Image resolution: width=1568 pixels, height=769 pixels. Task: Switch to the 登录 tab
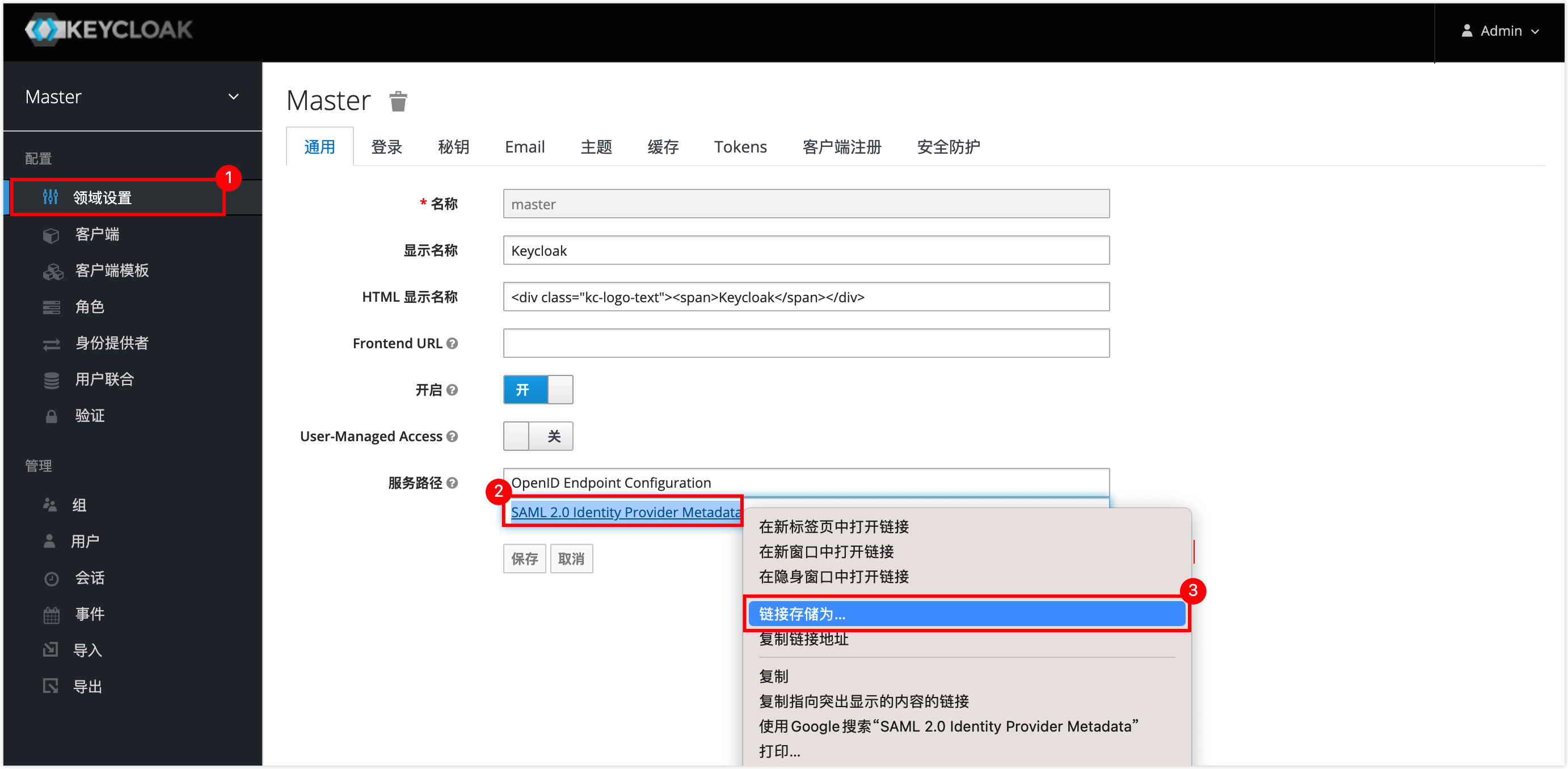pos(386,147)
